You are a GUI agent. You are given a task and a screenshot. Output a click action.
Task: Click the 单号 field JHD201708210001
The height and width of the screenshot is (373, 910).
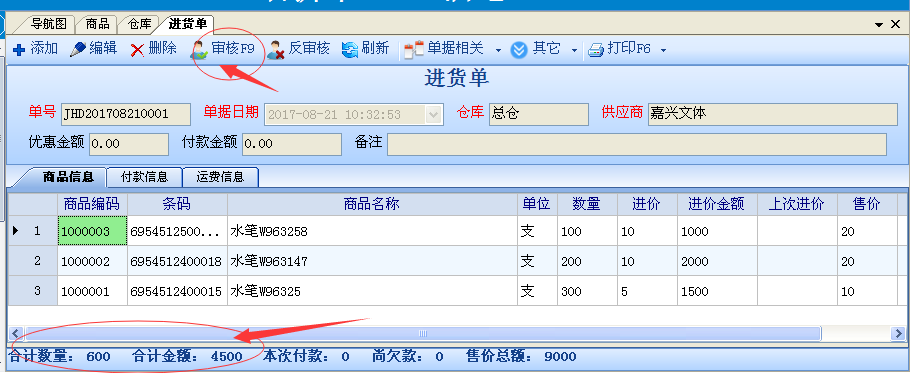pos(125,114)
